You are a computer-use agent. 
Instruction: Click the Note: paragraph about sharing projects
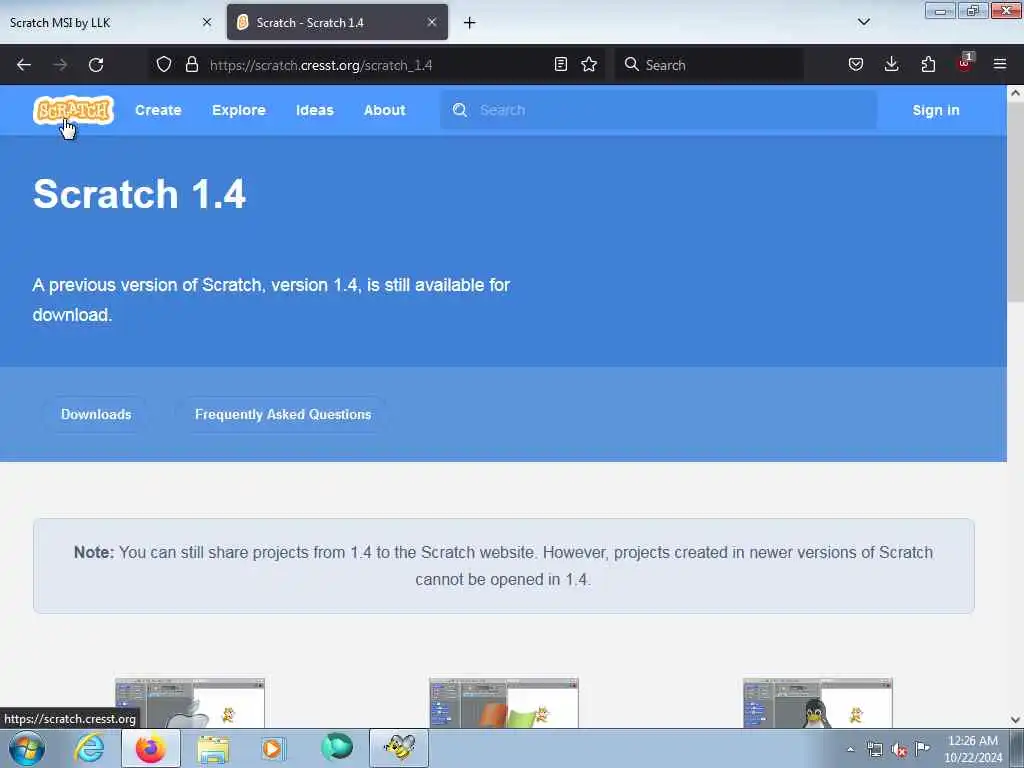click(504, 566)
